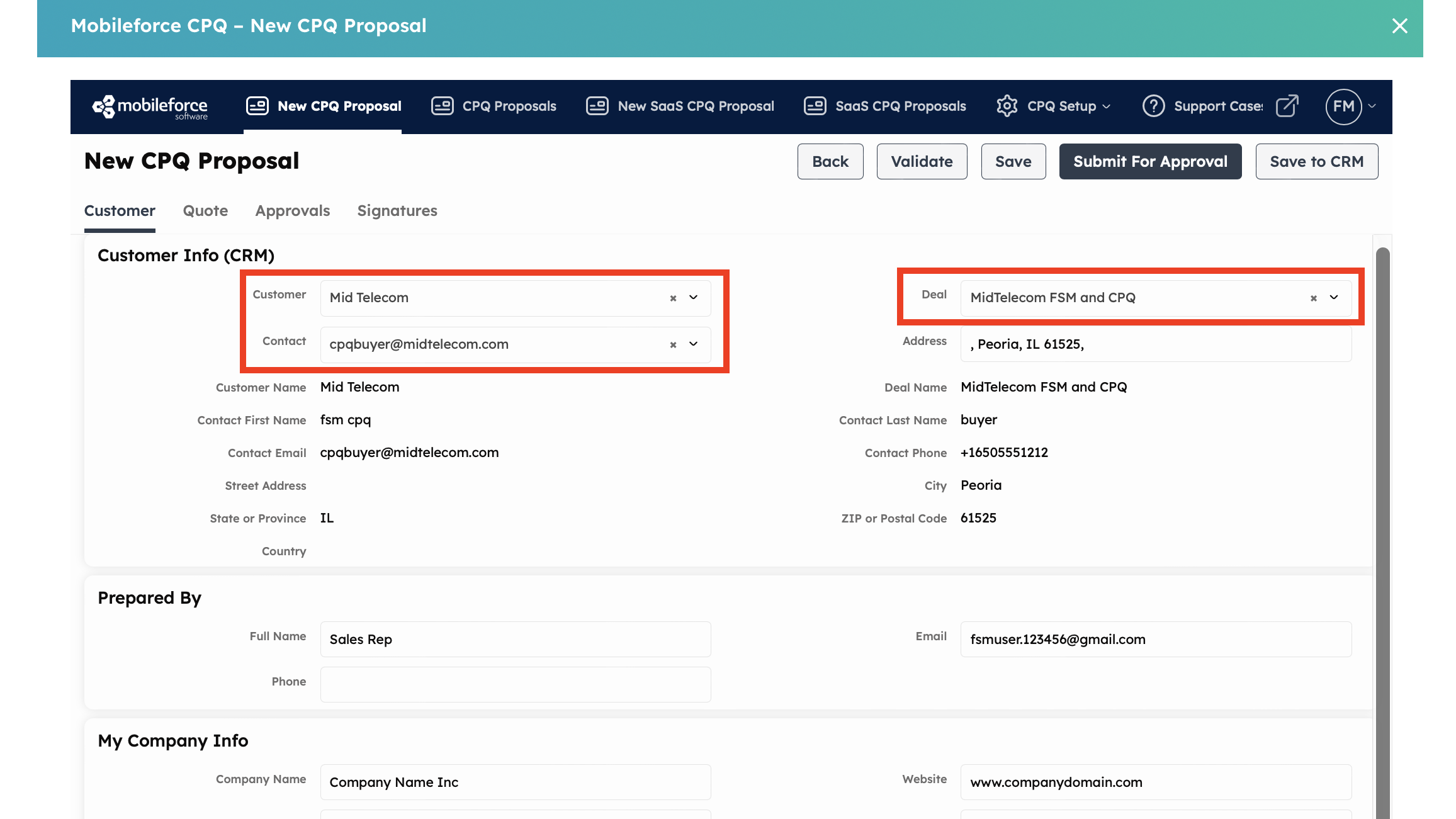Switch to the Signatures tab
The width and height of the screenshot is (1456, 819).
pos(397,211)
